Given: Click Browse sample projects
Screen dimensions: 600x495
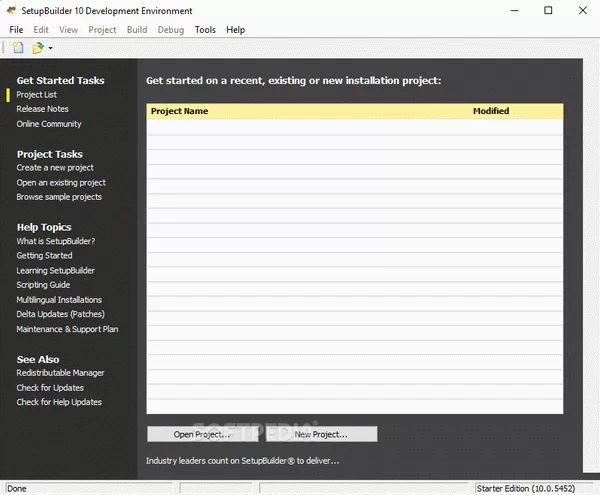Looking at the screenshot, I should tap(59, 197).
